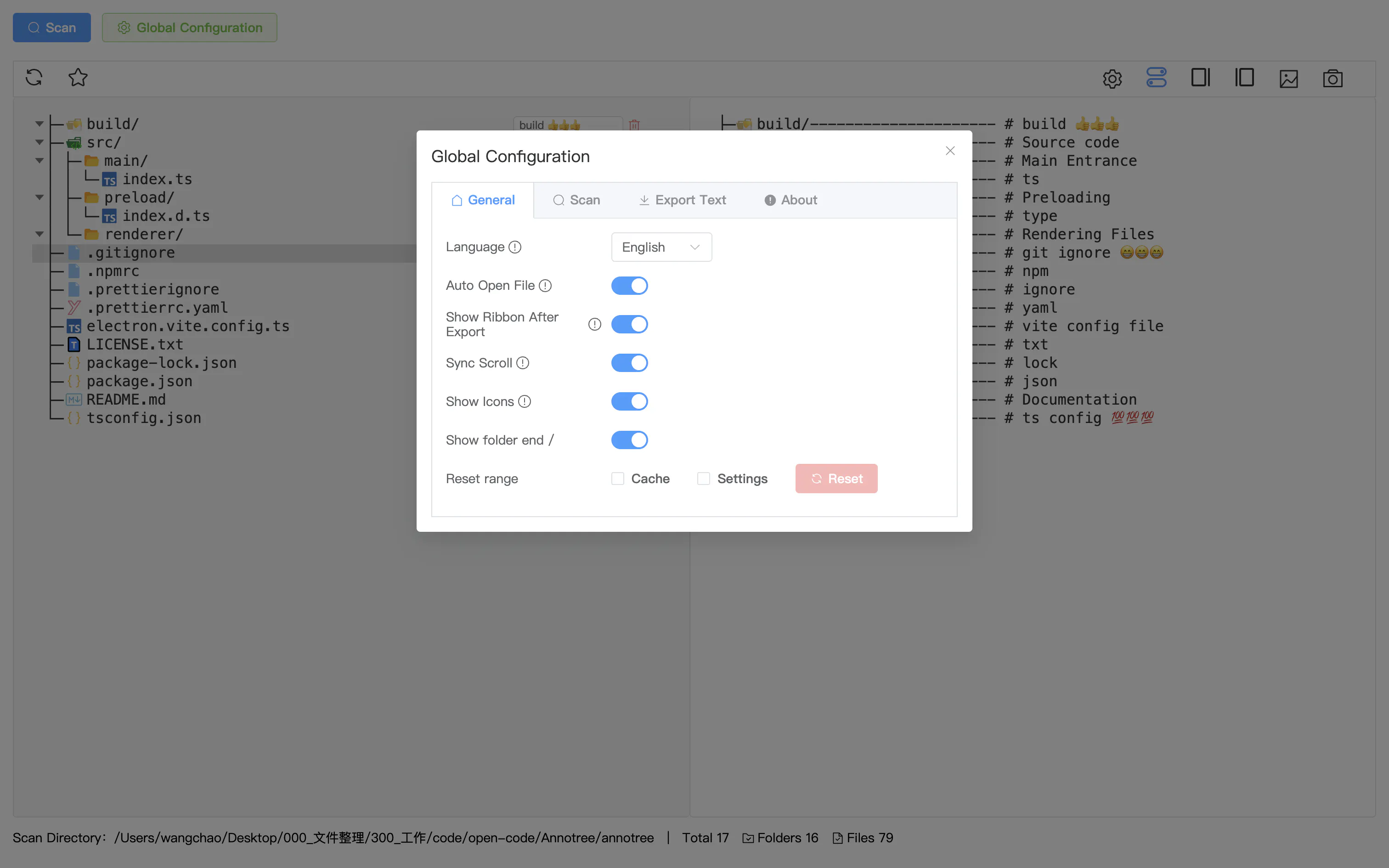Close the Global Configuration dialog
The image size is (1389, 868).
point(950,151)
